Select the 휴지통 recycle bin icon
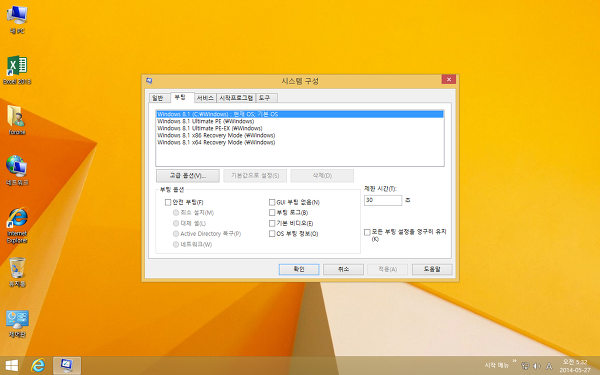The height and width of the screenshot is (375, 600). click(x=17, y=272)
